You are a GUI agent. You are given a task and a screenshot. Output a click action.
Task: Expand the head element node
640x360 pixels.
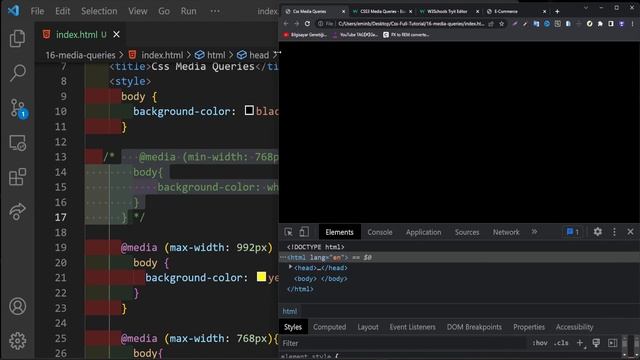point(291,267)
